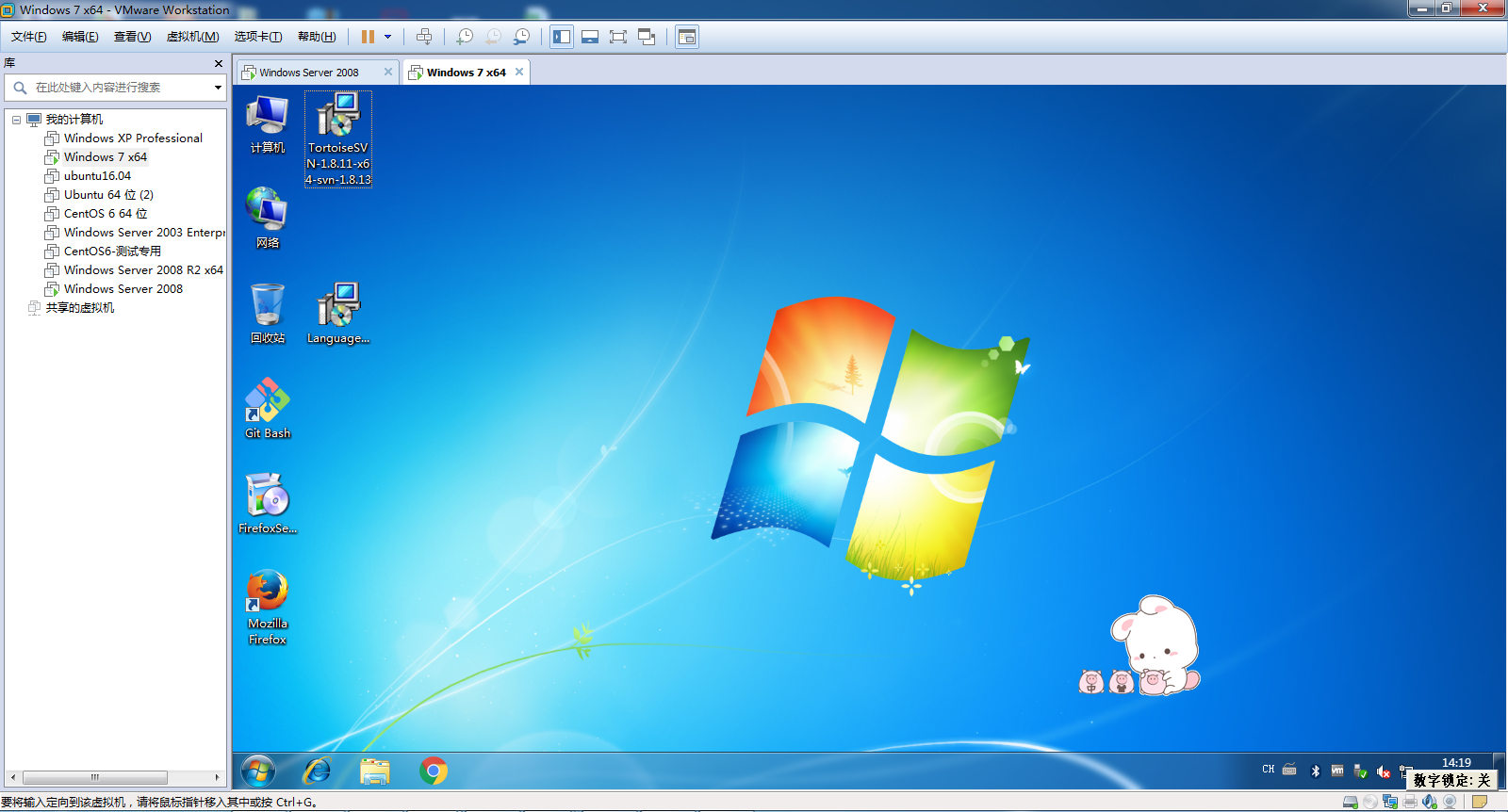This screenshot has width=1508, height=812.
Task: Select CentOS6-测试专用 virtual machine
Action: [x=112, y=252]
